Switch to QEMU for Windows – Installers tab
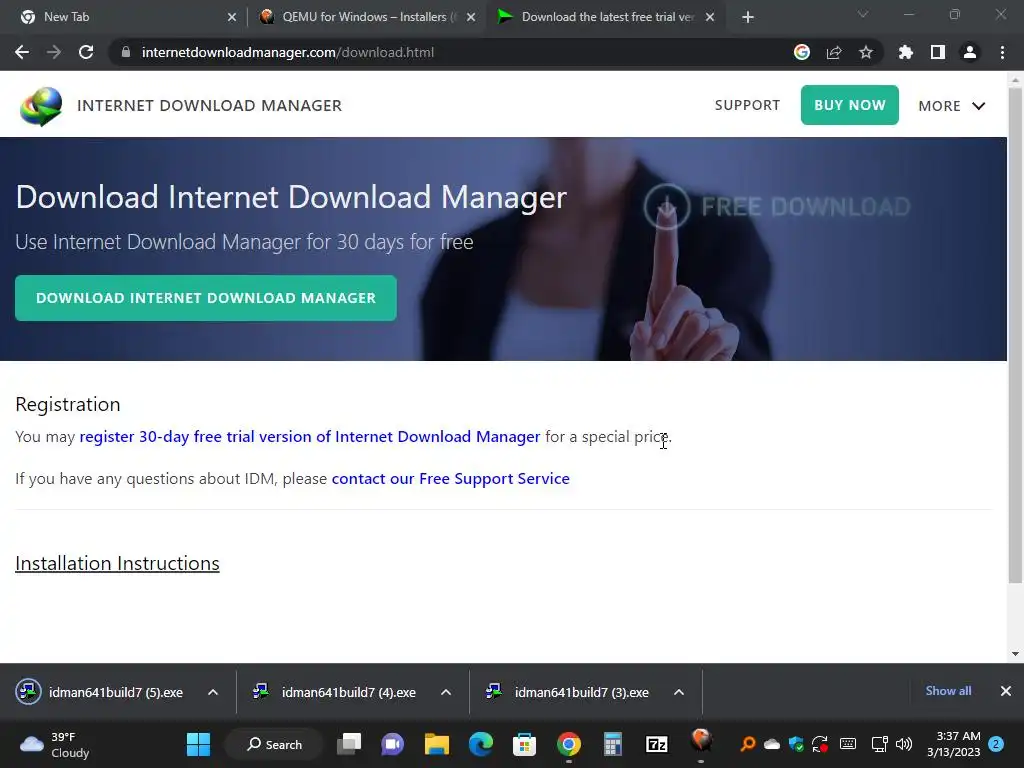 [366, 17]
